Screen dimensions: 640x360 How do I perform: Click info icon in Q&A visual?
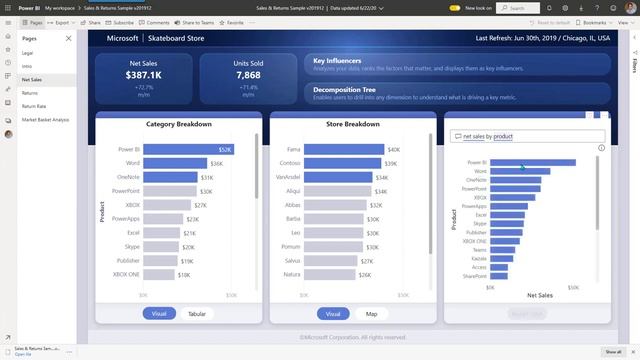(x=601, y=148)
